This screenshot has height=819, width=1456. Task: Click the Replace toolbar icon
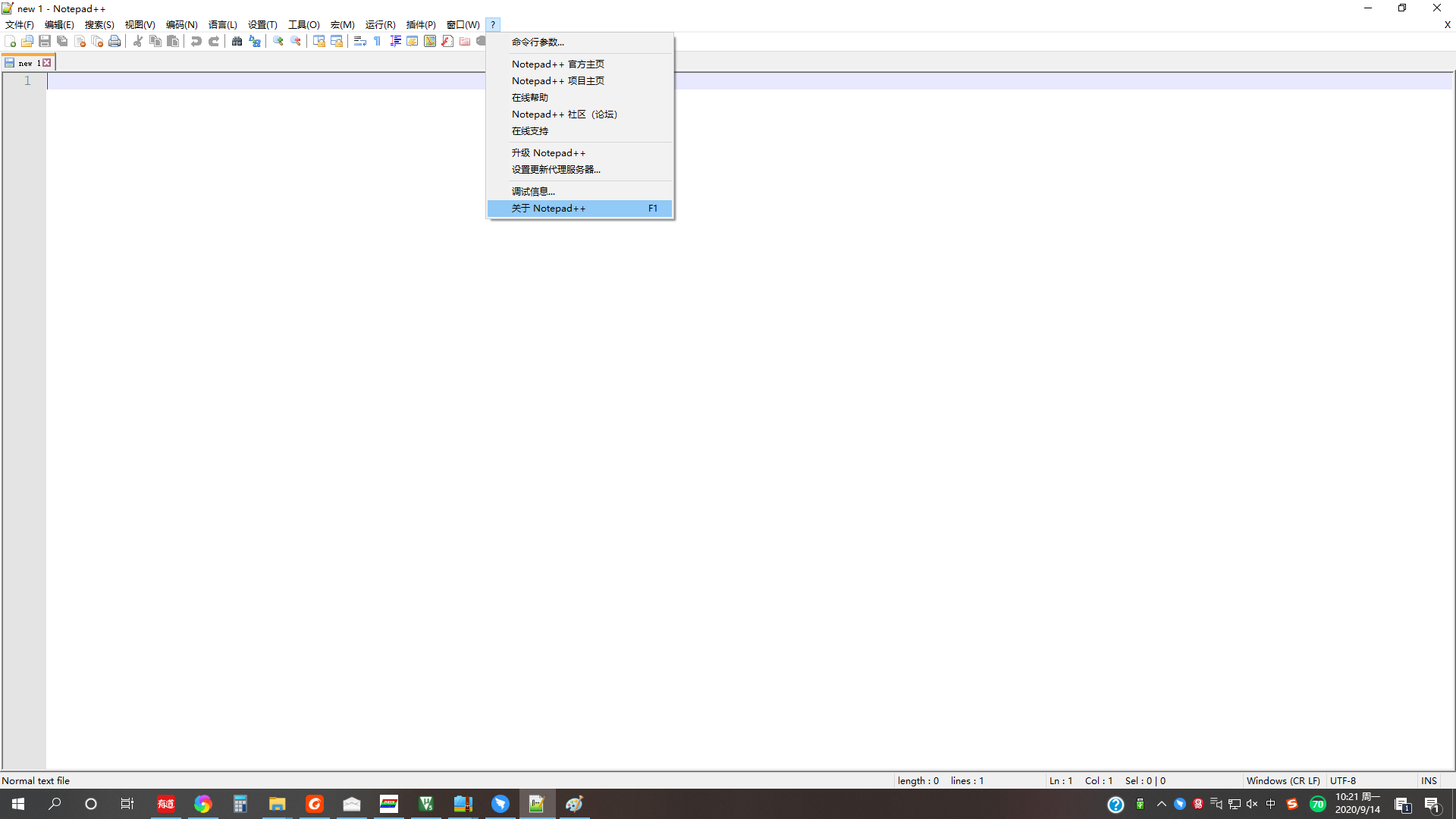click(x=255, y=42)
